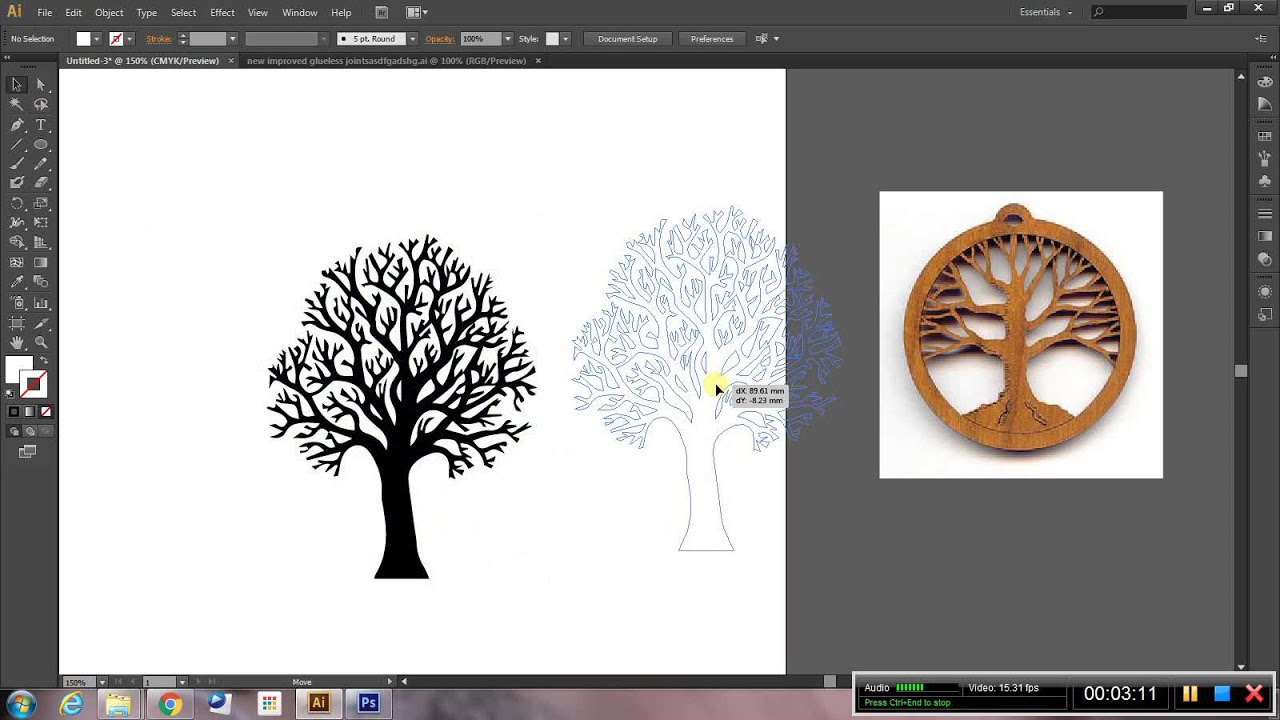Select the Type tool
The height and width of the screenshot is (720, 1280).
click(41, 125)
